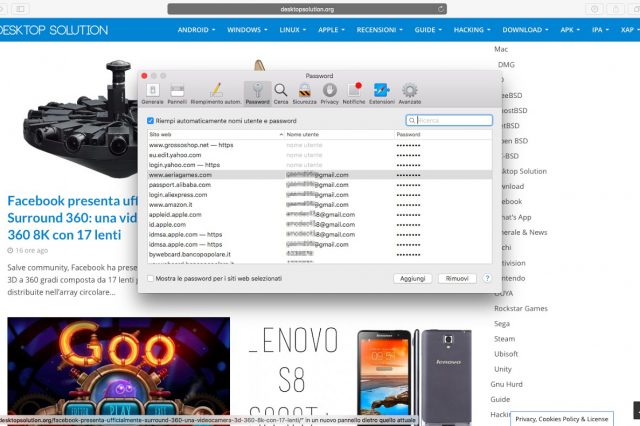Open the Surround 360 camera thumbnail

(80, 118)
